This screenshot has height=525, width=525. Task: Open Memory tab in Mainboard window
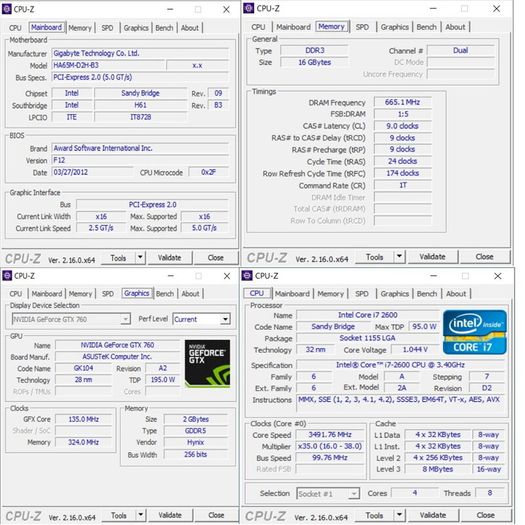coord(80,28)
